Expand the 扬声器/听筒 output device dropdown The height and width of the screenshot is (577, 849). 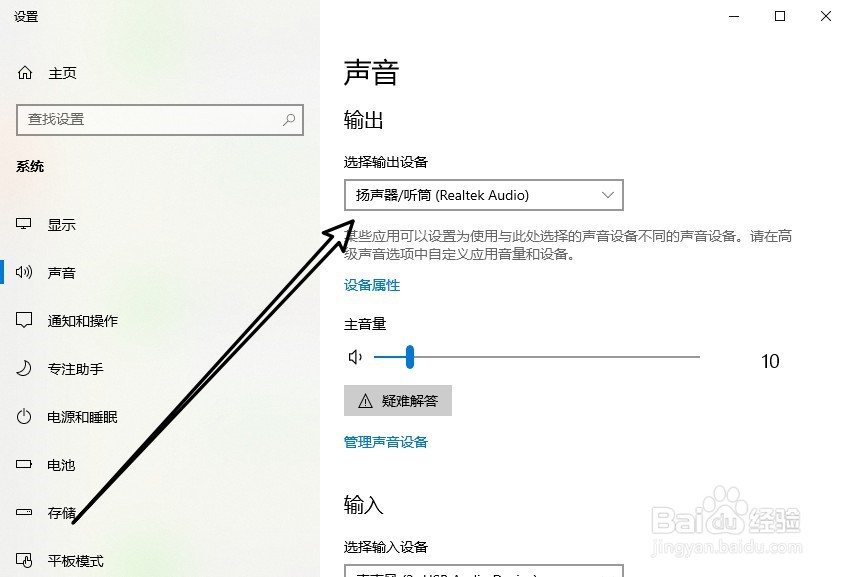[x=484, y=195]
